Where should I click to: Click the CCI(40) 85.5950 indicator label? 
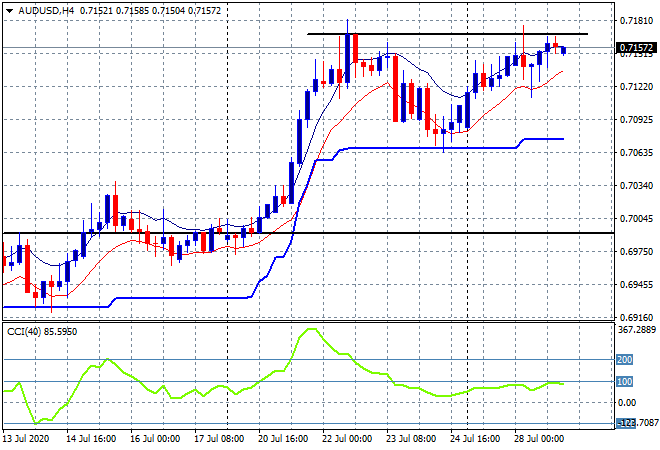pos(42,332)
